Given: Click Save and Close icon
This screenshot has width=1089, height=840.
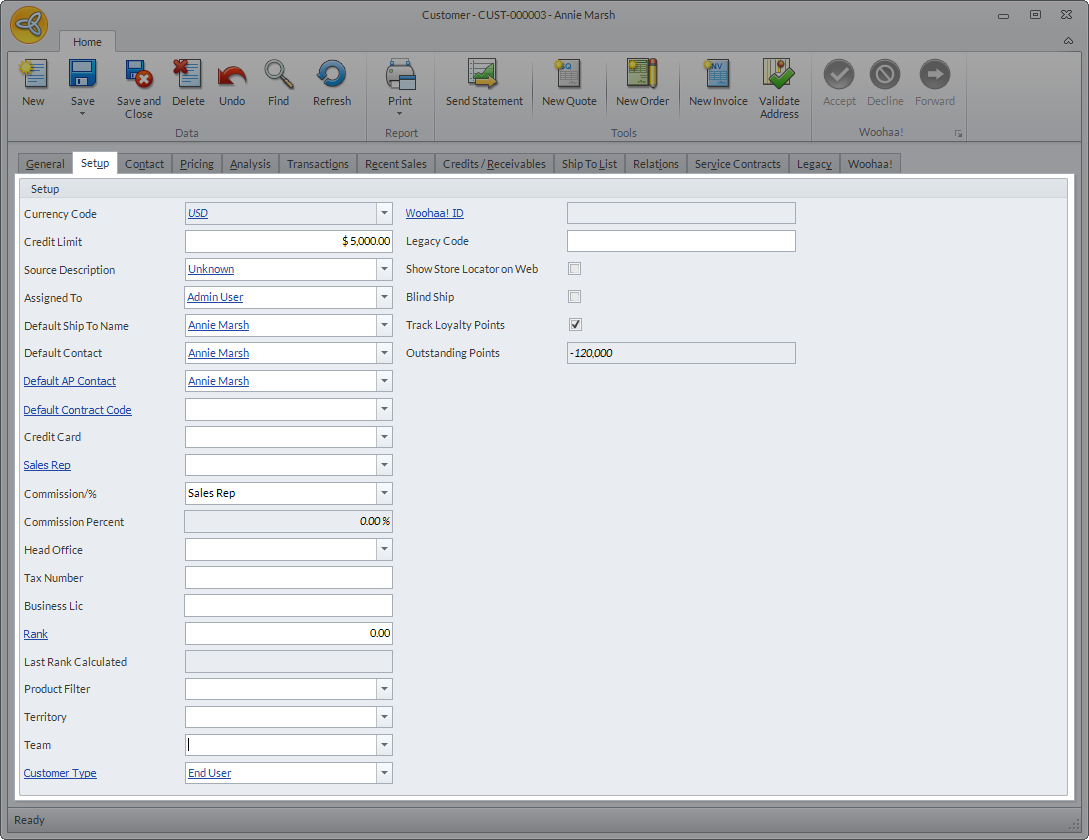Looking at the screenshot, I should point(138,75).
